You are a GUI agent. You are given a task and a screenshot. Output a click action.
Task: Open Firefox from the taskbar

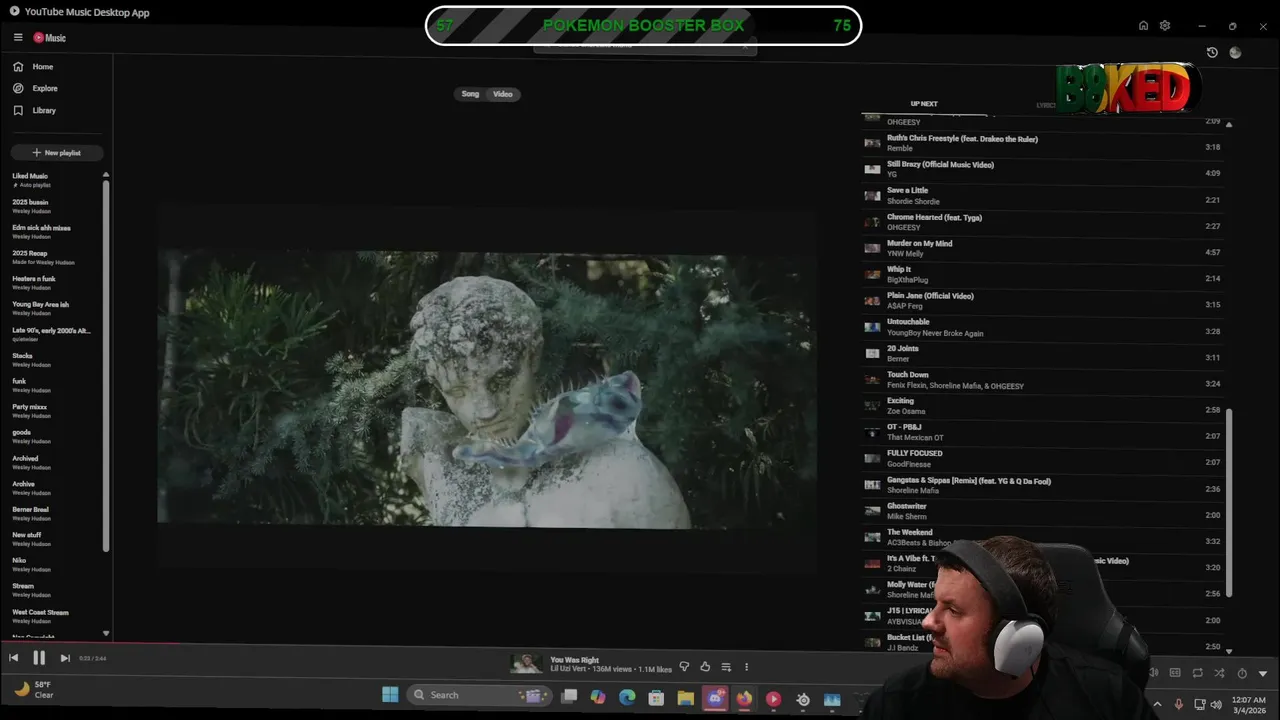[744, 697]
